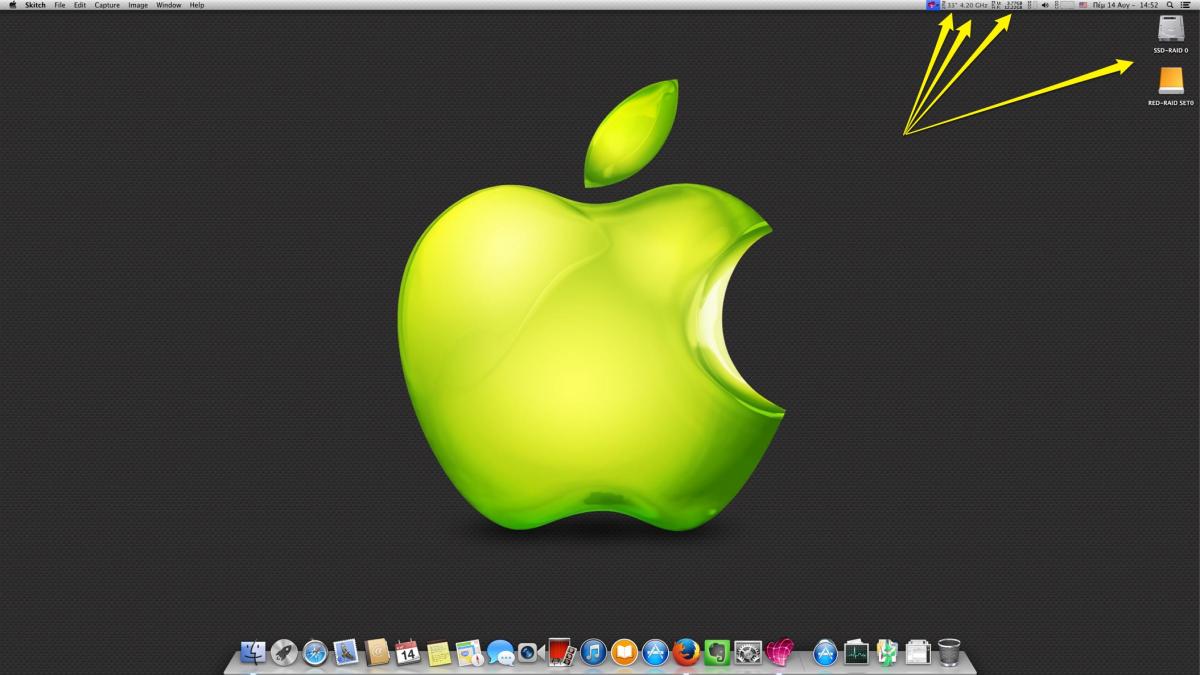Open the File menu
This screenshot has width=1200, height=675.
click(60, 5)
